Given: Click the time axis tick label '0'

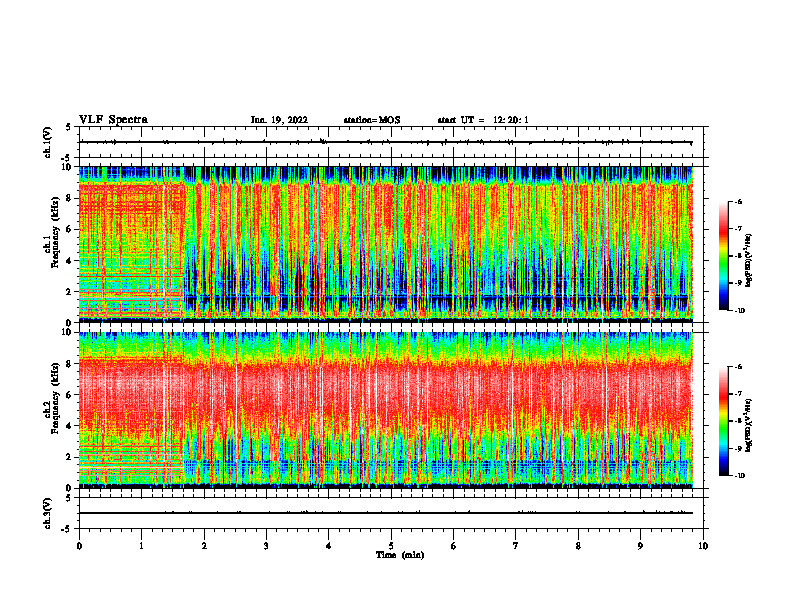Looking at the screenshot, I should 79,546.
